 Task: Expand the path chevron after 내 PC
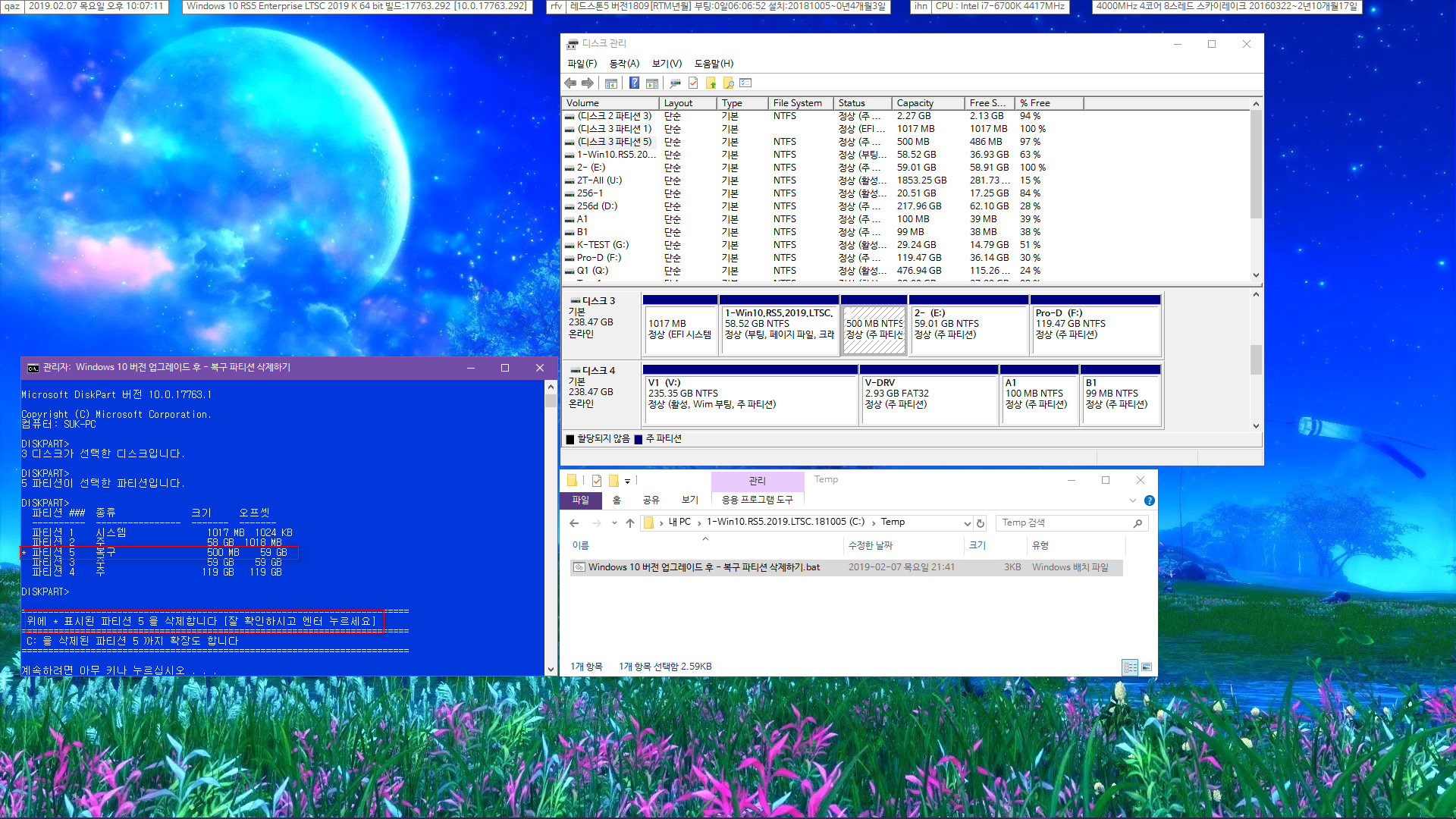pyautogui.click(x=699, y=522)
